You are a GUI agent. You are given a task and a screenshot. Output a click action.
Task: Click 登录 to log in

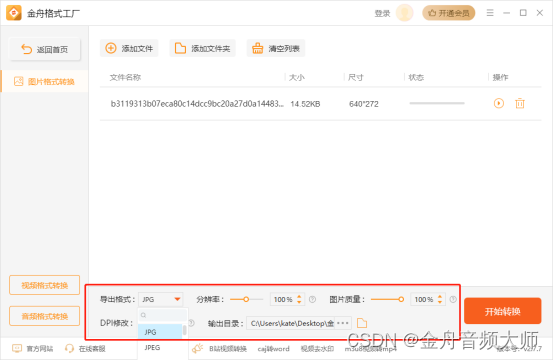382,13
